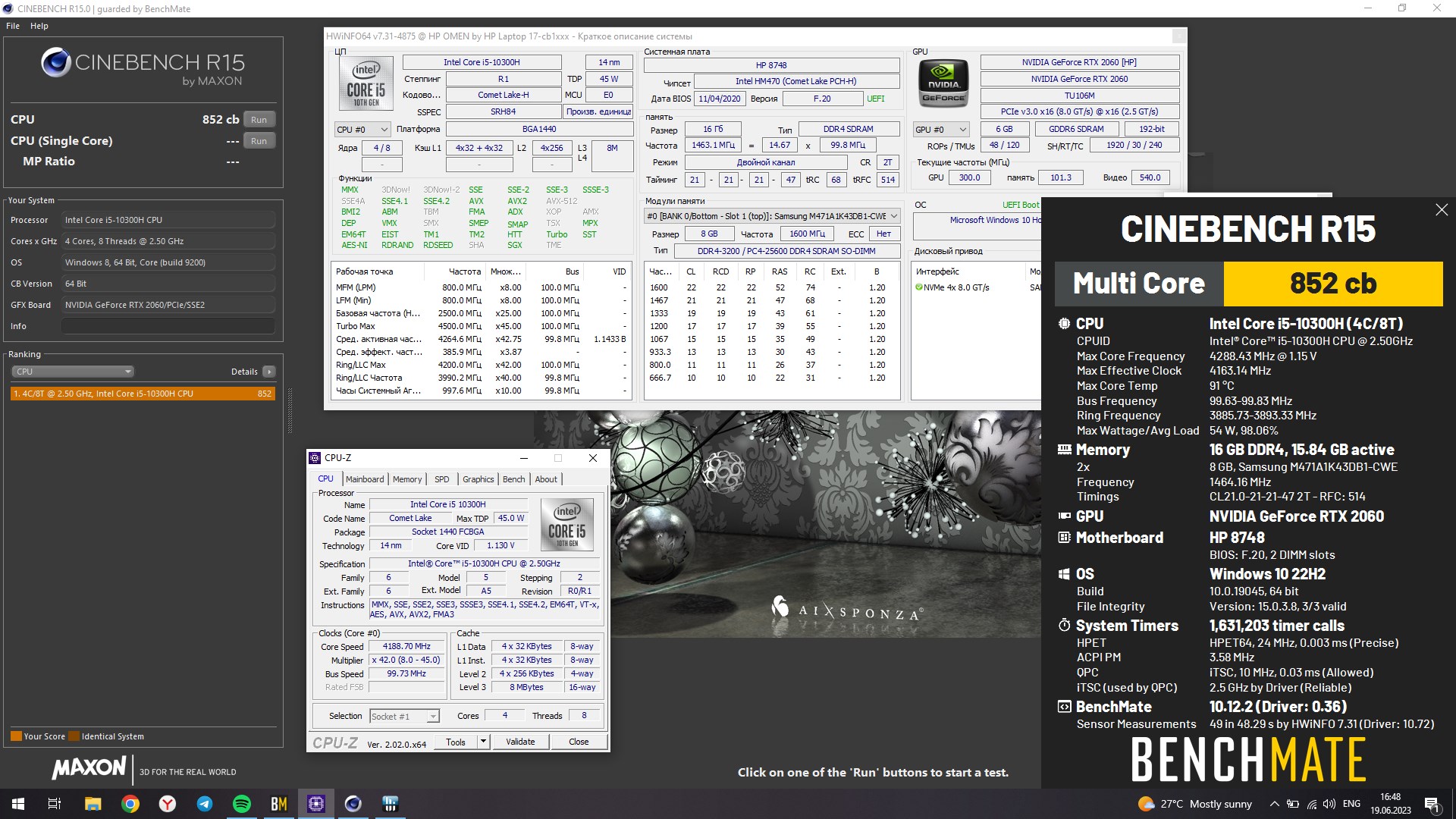Open the Windows Start menu
1456x819 pixels.
pos(18,804)
